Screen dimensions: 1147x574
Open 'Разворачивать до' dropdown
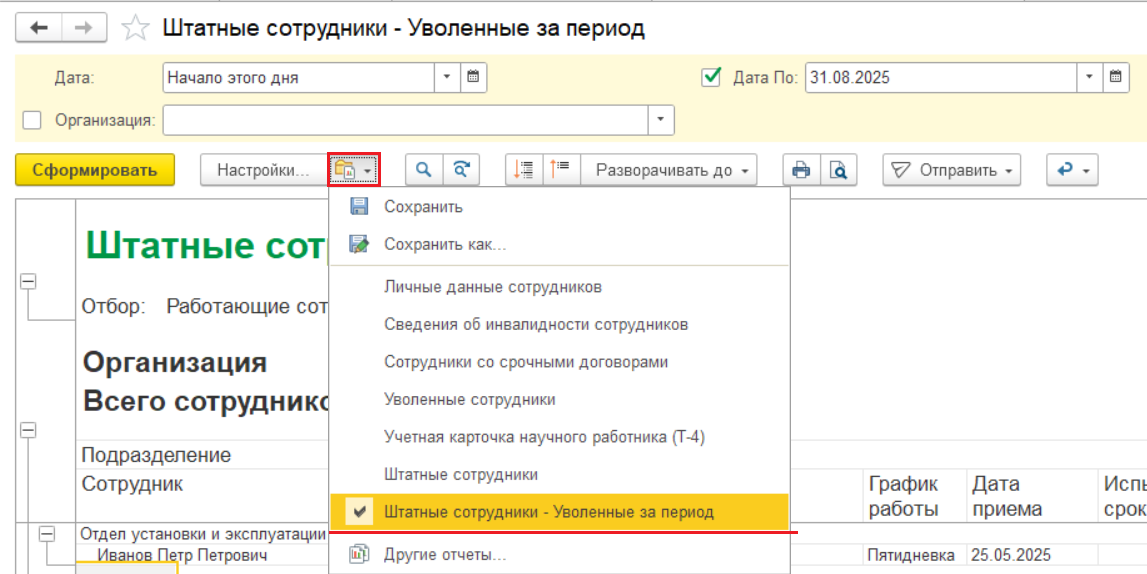(x=669, y=170)
